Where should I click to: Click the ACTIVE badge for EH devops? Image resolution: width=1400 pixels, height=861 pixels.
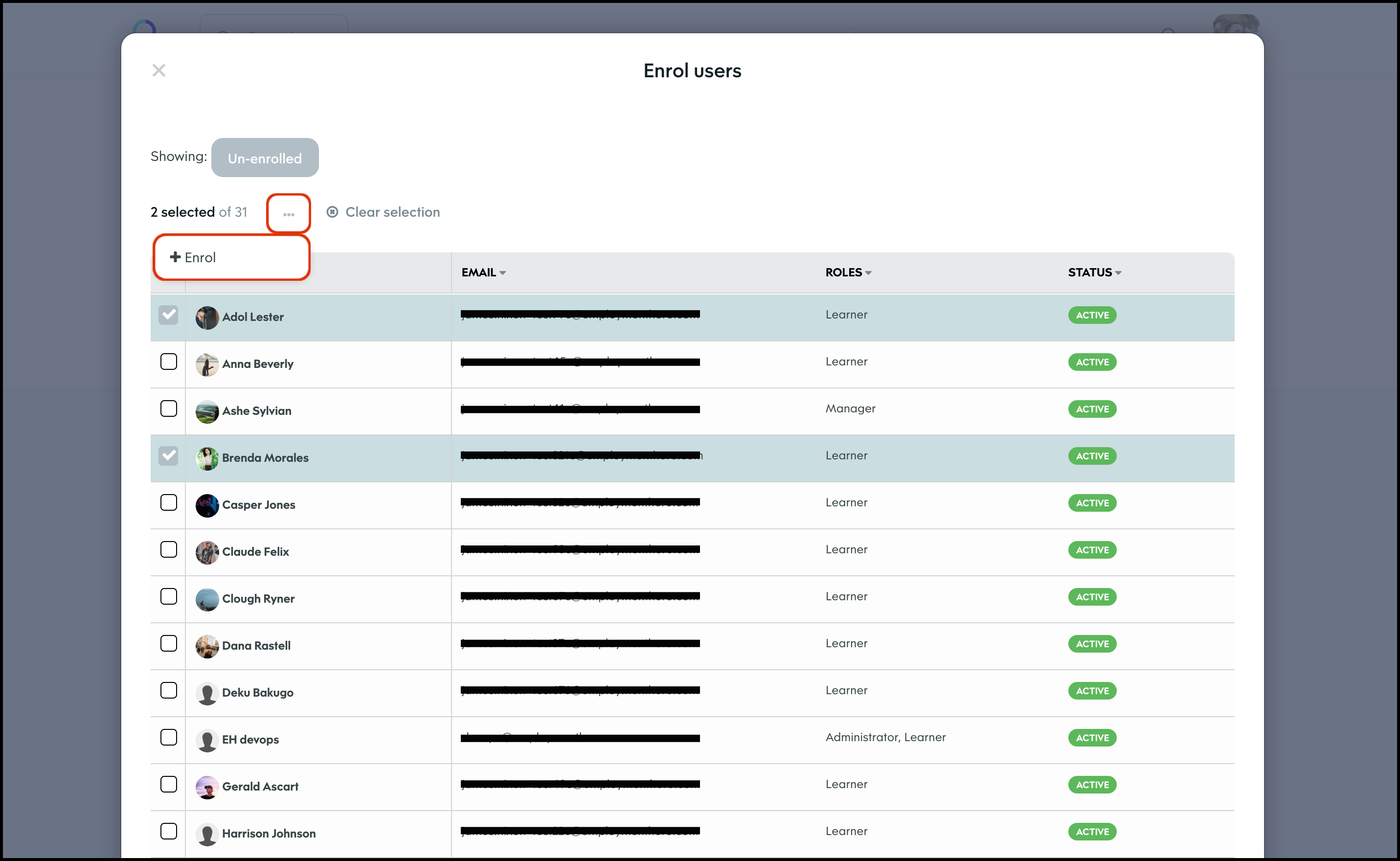(1091, 737)
